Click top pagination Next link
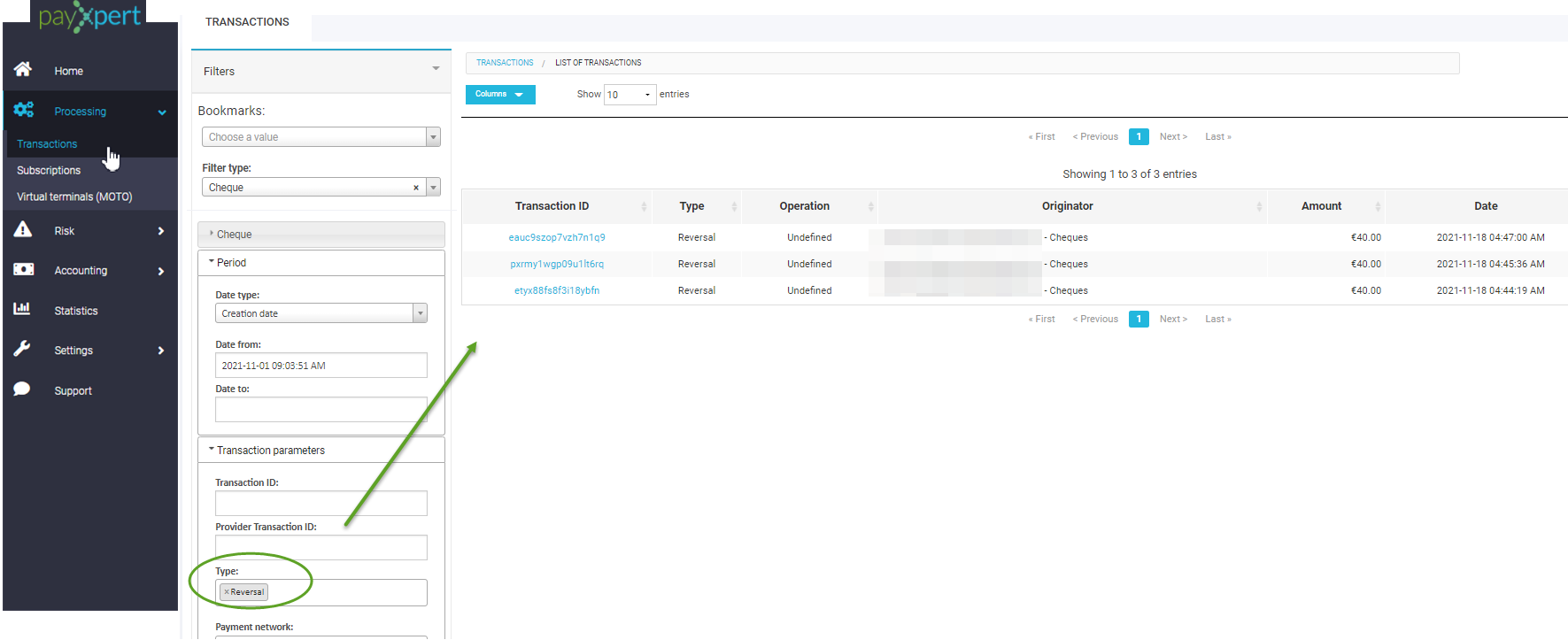 click(1173, 137)
